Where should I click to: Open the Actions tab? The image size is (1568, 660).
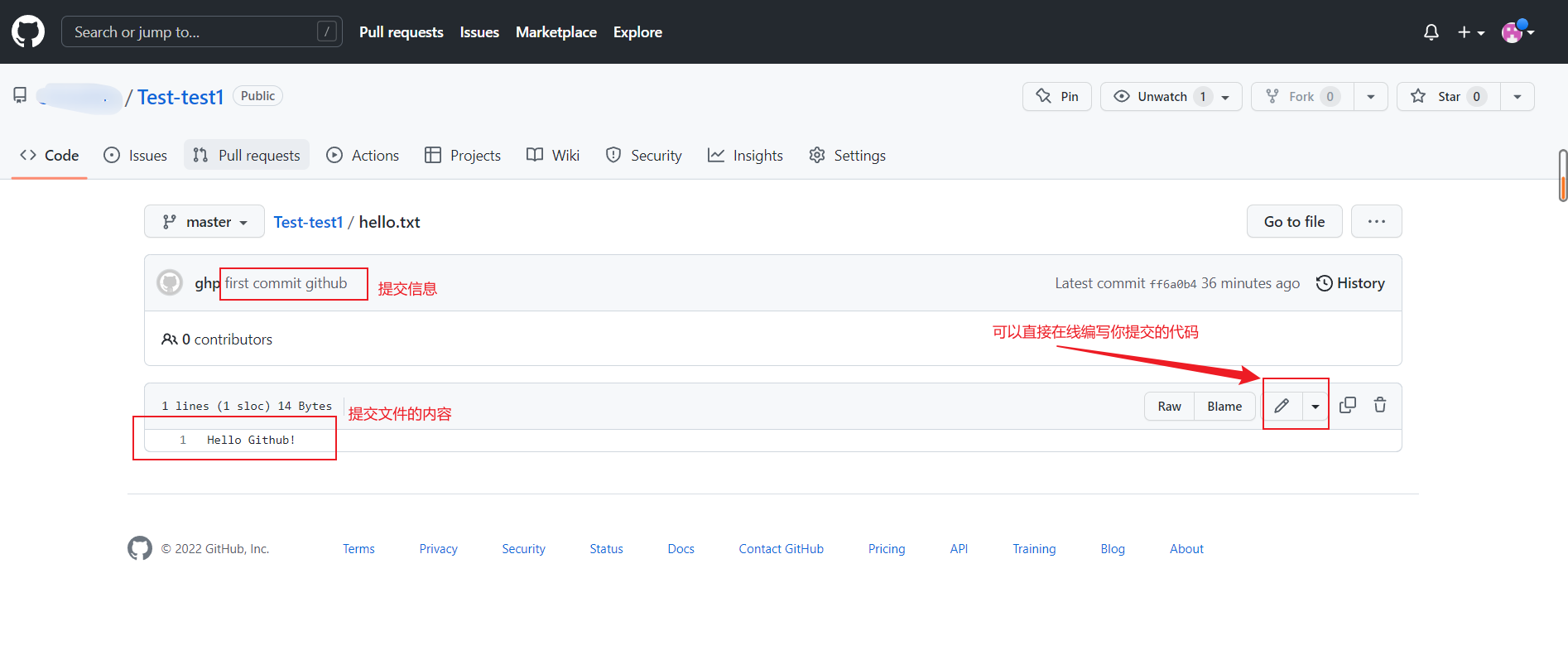coord(363,155)
